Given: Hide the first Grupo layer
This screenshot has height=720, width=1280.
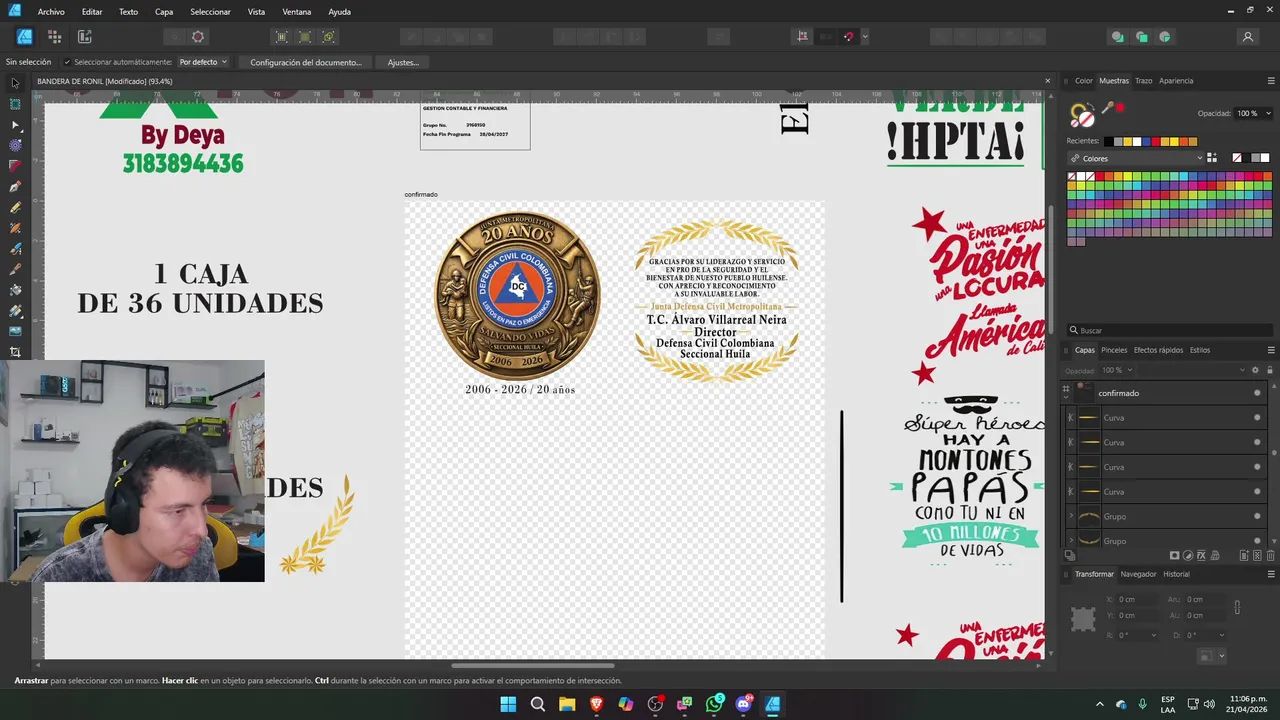Looking at the screenshot, I should (x=1257, y=516).
